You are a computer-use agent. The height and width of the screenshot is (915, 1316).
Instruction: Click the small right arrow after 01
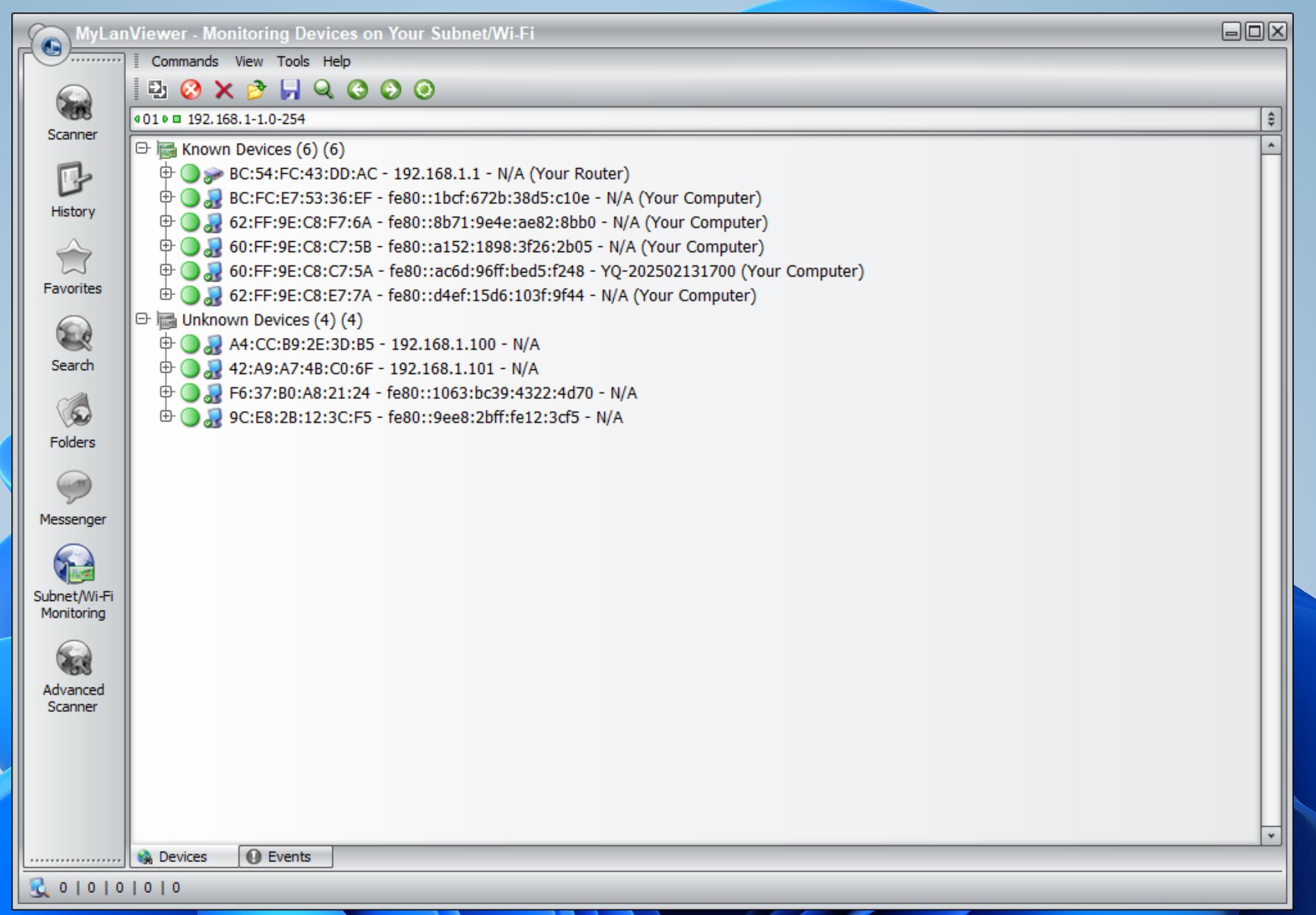tap(165, 119)
